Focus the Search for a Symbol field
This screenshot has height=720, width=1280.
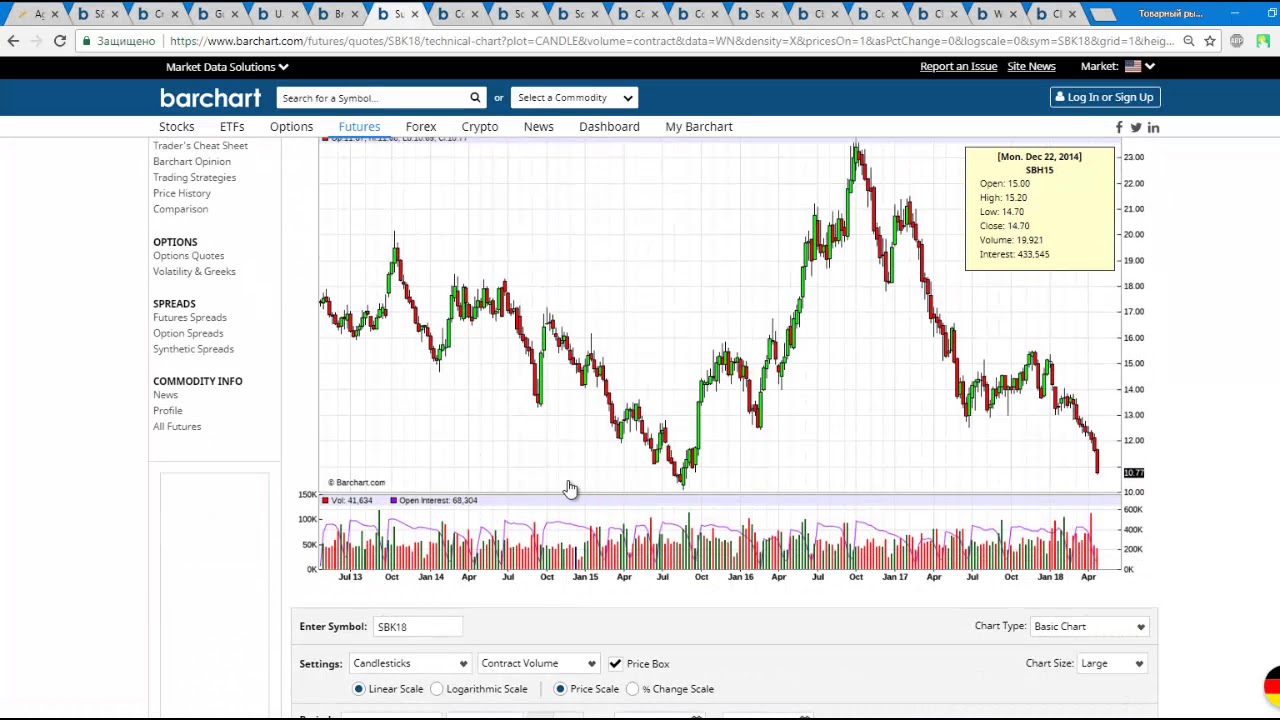372,97
